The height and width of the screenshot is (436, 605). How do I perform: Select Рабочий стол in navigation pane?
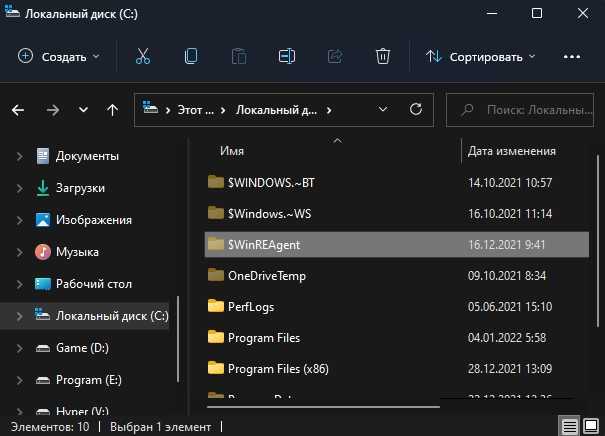[94, 284]
